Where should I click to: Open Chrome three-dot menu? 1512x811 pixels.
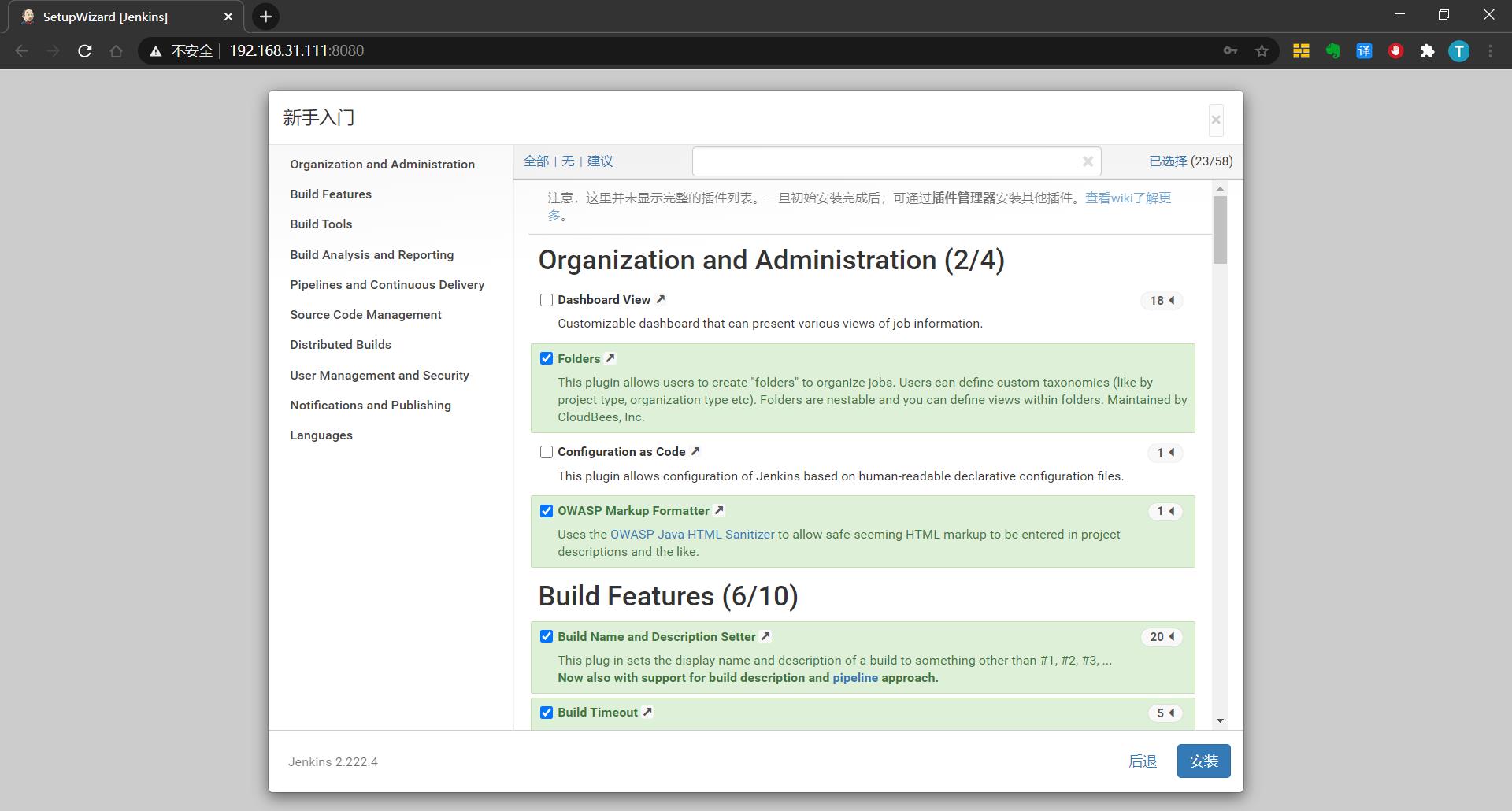pyautogui.click(x=1490, y=51)
